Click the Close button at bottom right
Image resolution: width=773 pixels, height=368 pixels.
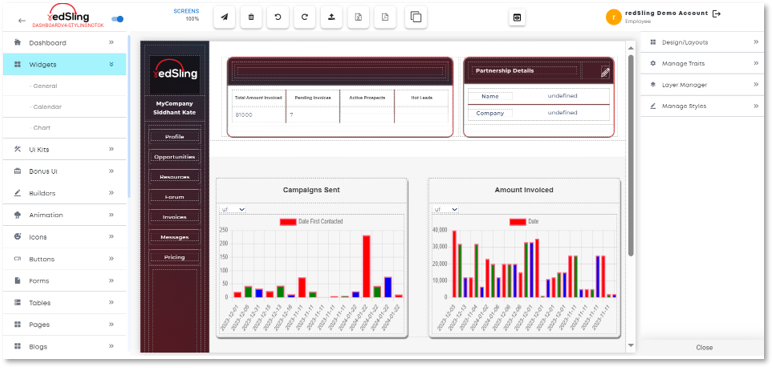tap(704, 347)
